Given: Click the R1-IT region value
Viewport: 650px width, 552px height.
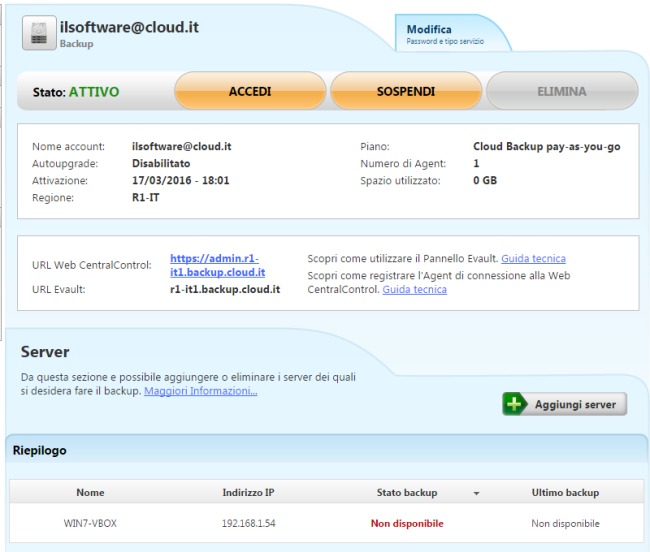Looking at the screenshot, I should [x=146, y=198].
